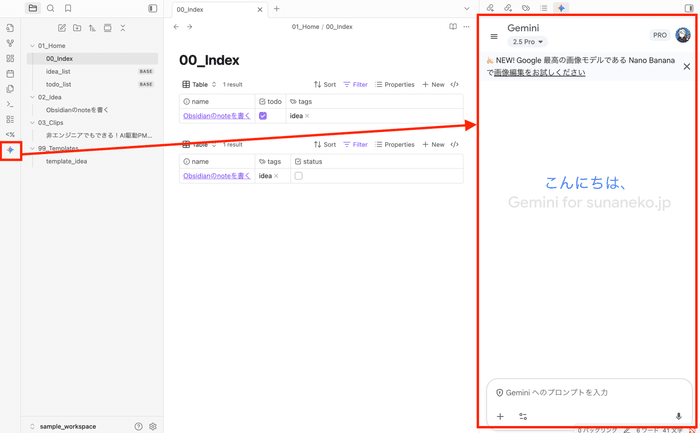Open the command palette ribbon icon
The height and width of the screenshot is (433, 700).
click(x=10, y=104)
